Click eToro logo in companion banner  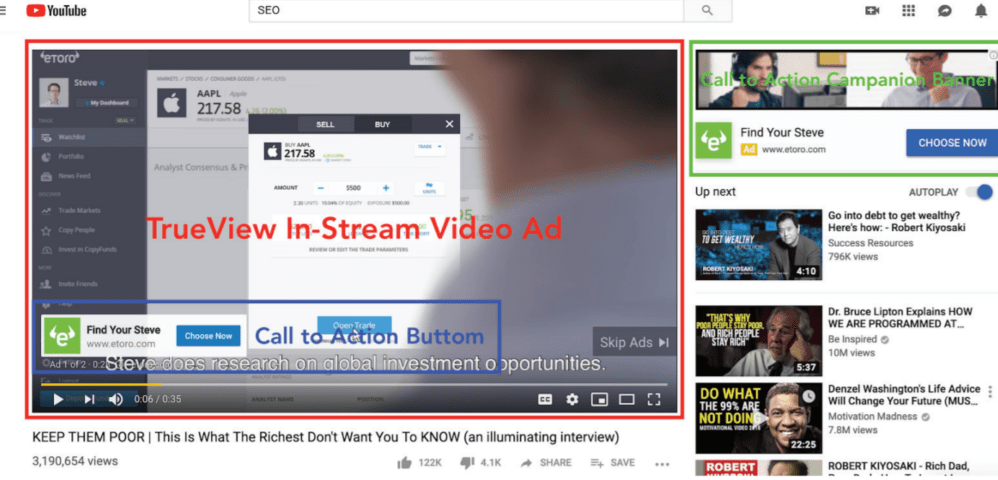(713, 141)
